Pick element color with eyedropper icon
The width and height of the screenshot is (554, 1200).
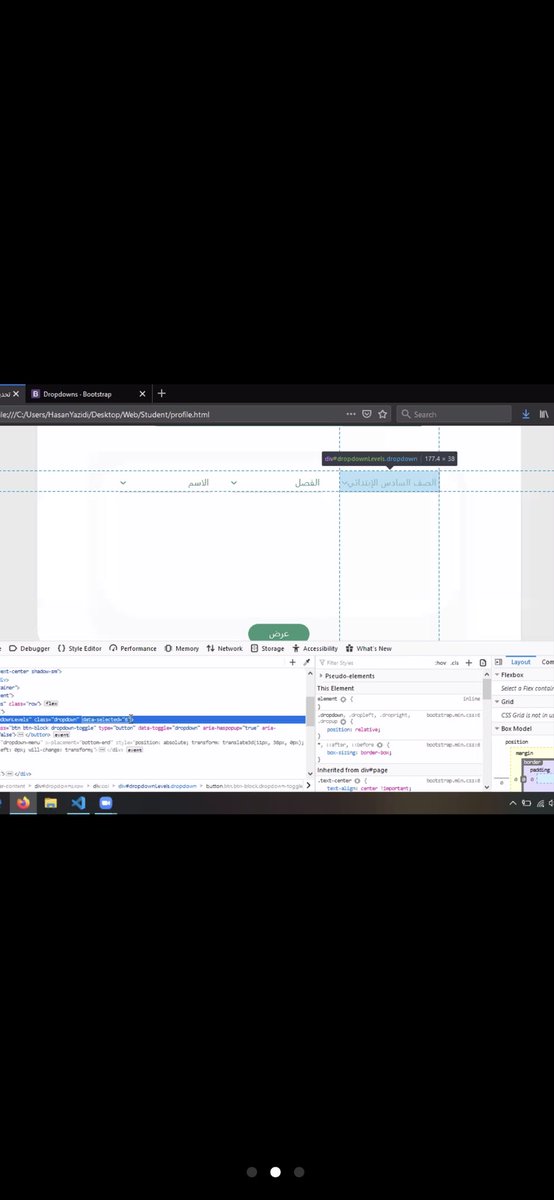[307, 663]
